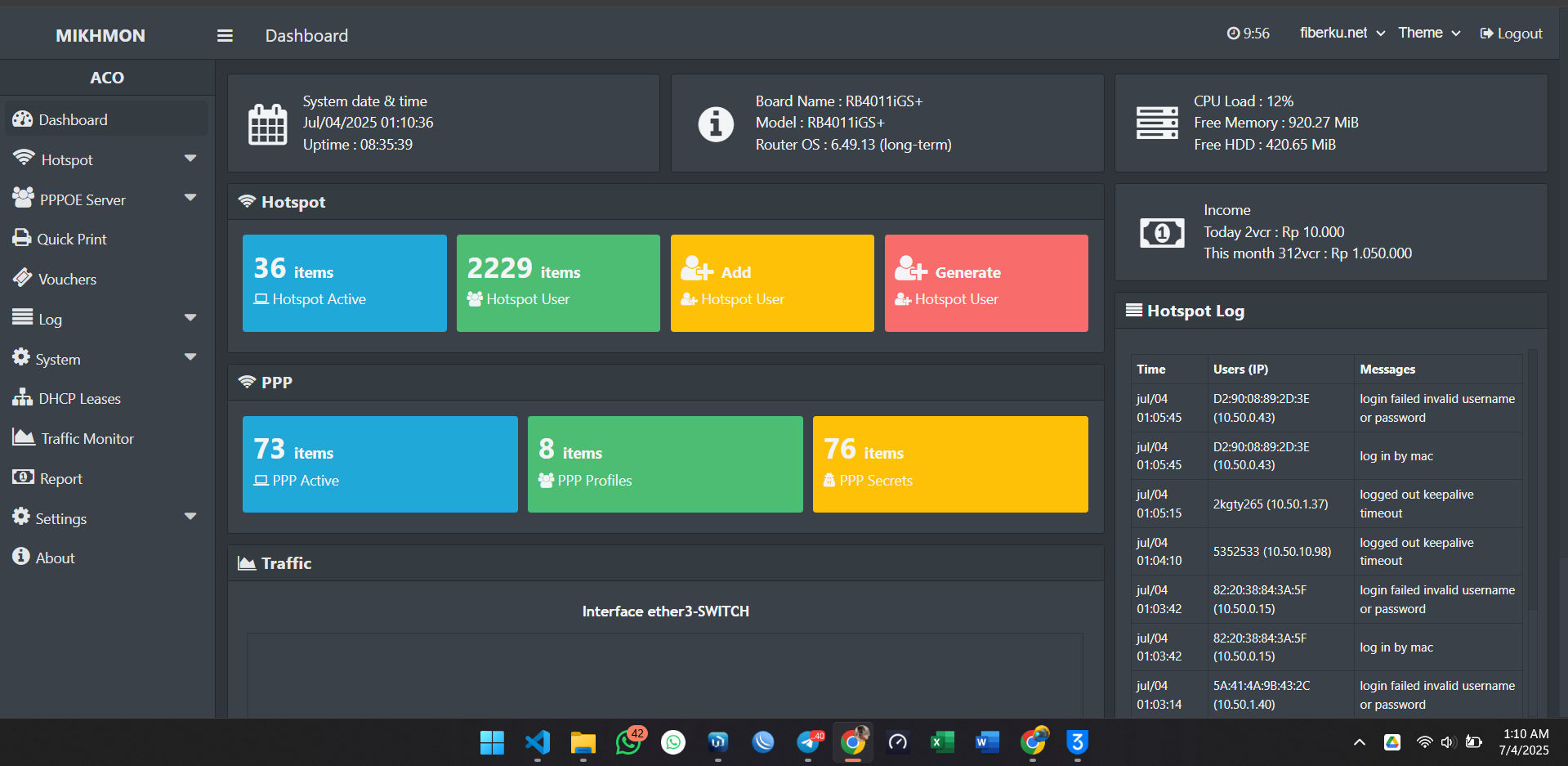Open the Traffic Monitor menu item
Viewport: 1568px width, 766px height.
(106, 438)
